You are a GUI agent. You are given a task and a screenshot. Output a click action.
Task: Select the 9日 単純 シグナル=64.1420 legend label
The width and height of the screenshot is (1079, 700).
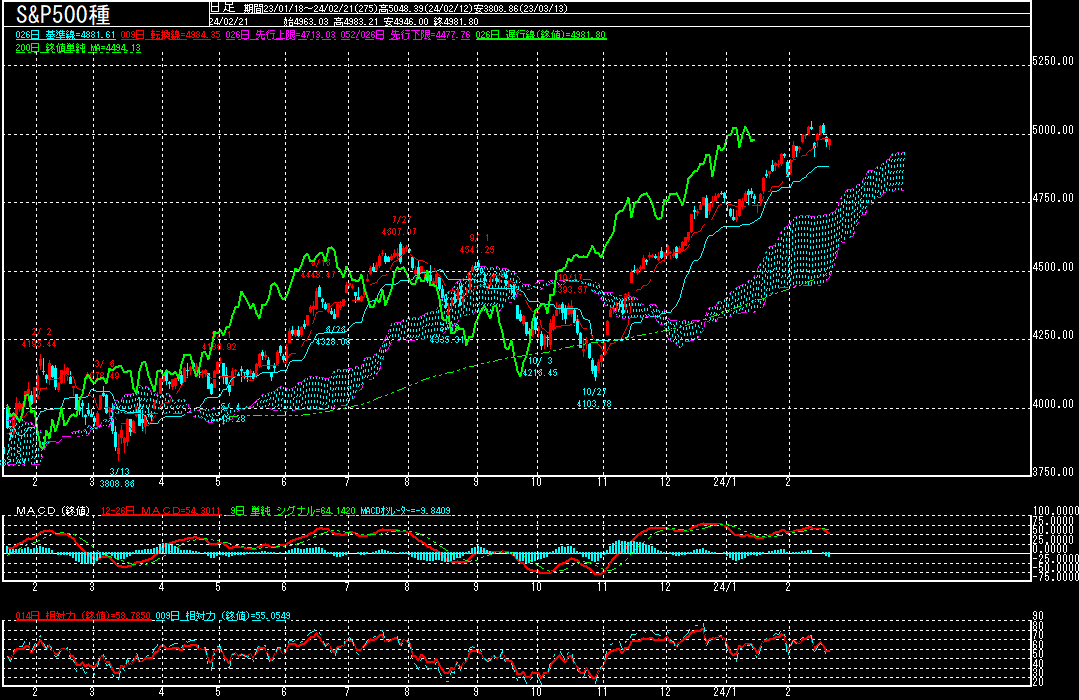[x=292, y=511]
